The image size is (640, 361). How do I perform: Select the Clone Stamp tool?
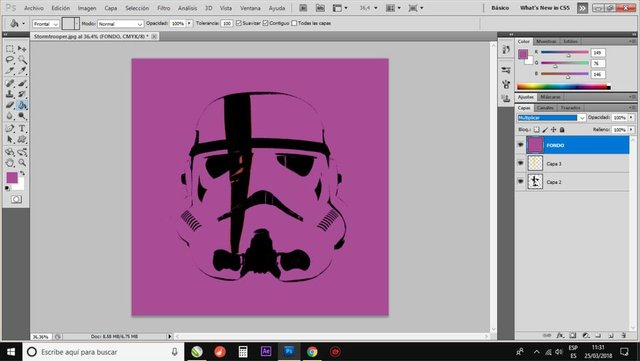(x=10, y=94)
